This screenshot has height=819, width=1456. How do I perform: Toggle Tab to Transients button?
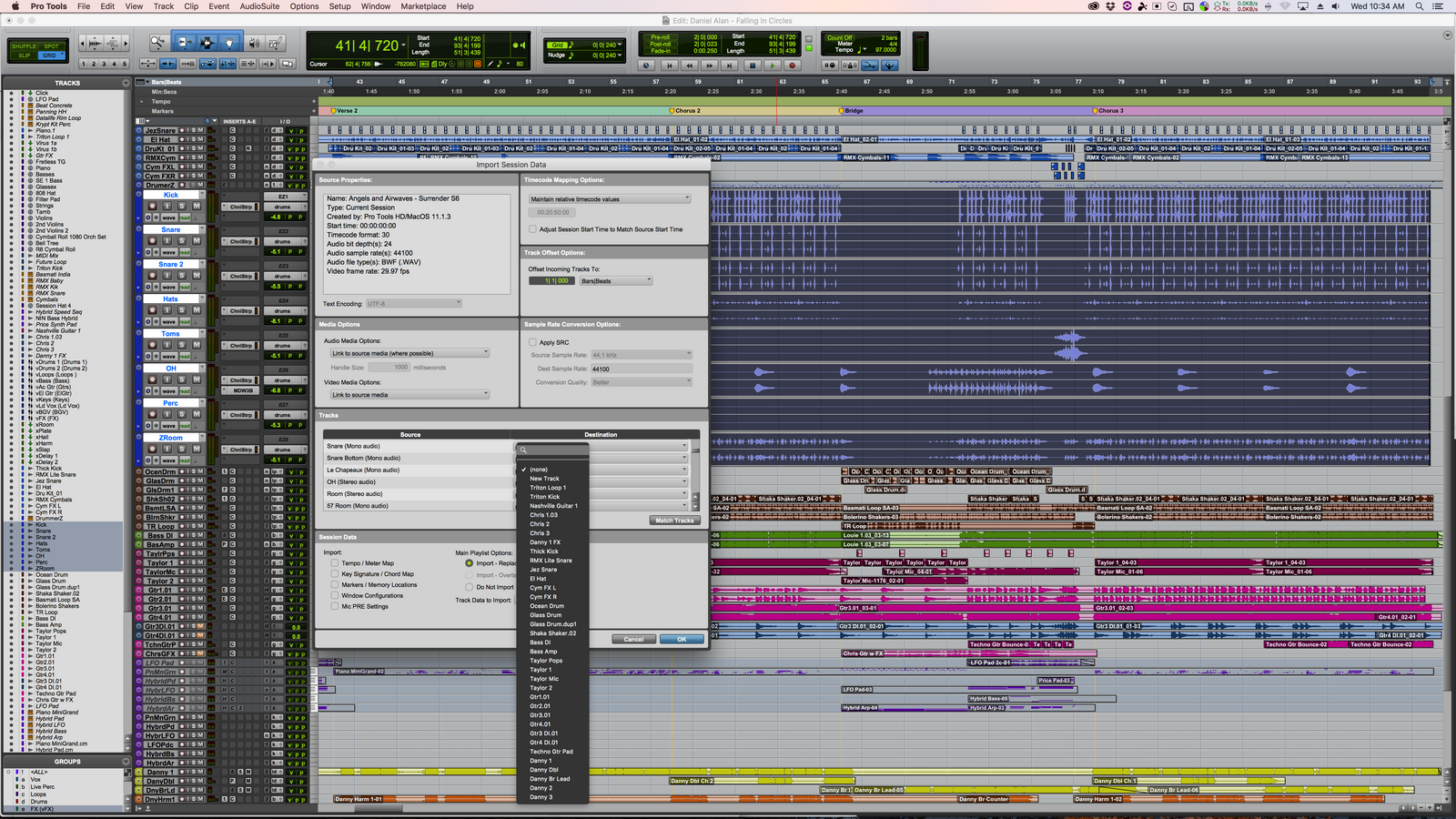(168, 64)
